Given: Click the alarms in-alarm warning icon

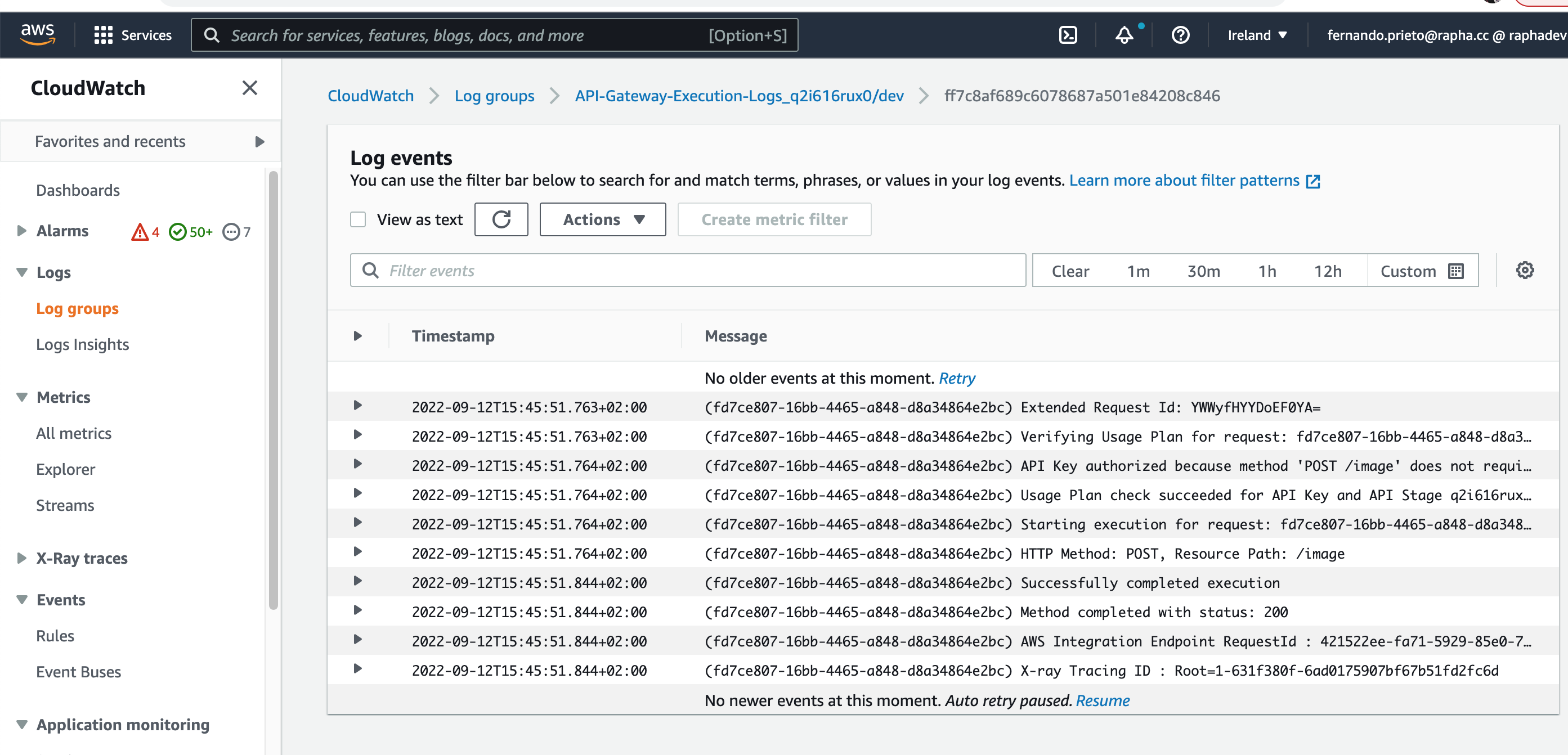Looking at the screenshot, I should pos(140,232).
